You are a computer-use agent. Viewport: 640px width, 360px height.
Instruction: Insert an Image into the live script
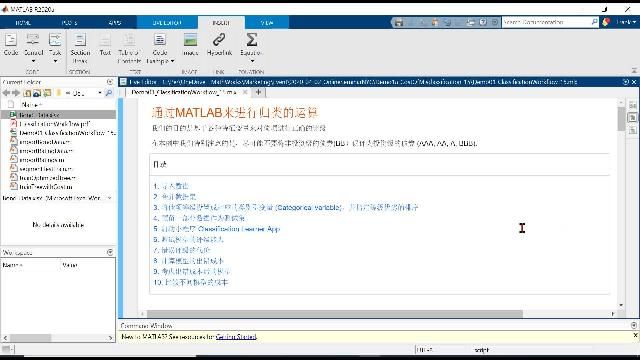pos(190,44)
